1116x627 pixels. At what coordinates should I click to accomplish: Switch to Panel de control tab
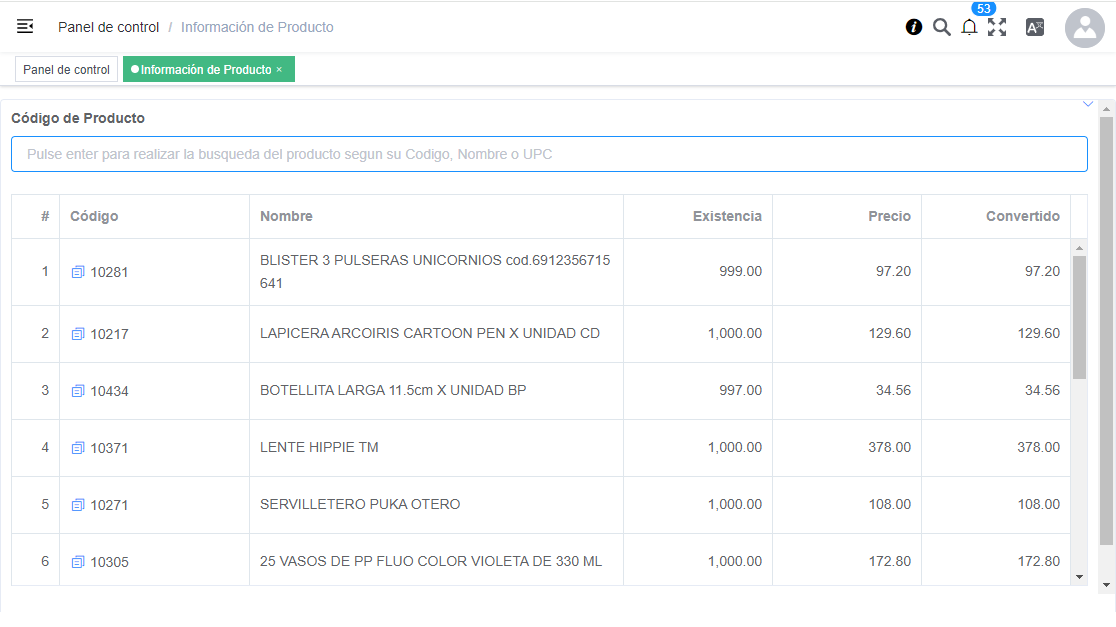click(66, 70)
